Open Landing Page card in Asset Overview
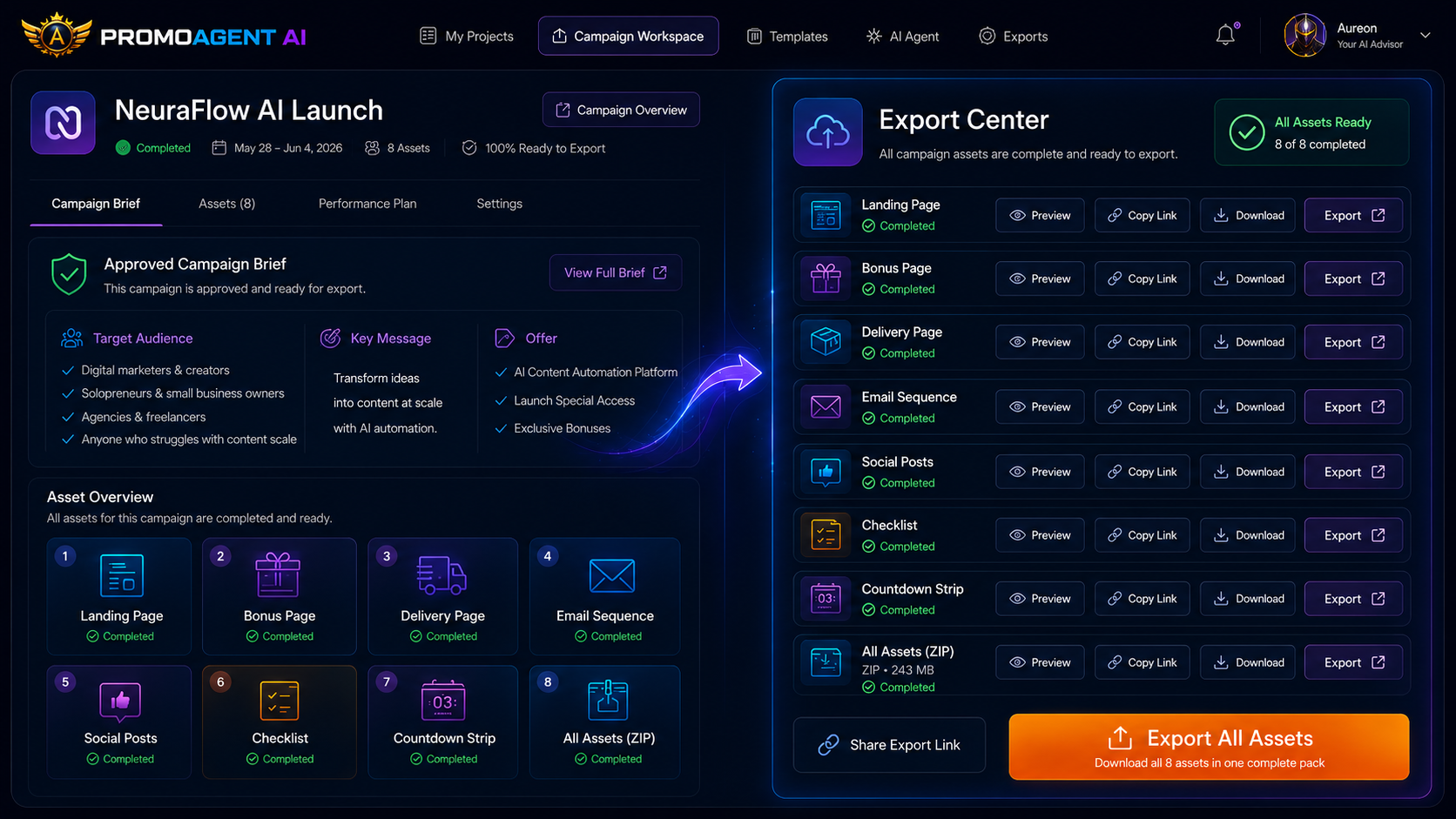The width and height of the screenshot is (1456, 819). tap(119, 597)
